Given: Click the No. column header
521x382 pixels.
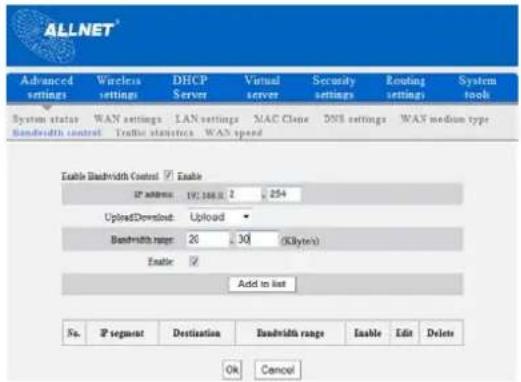Looking at the screenshot, I should click(x=74, y=333).
